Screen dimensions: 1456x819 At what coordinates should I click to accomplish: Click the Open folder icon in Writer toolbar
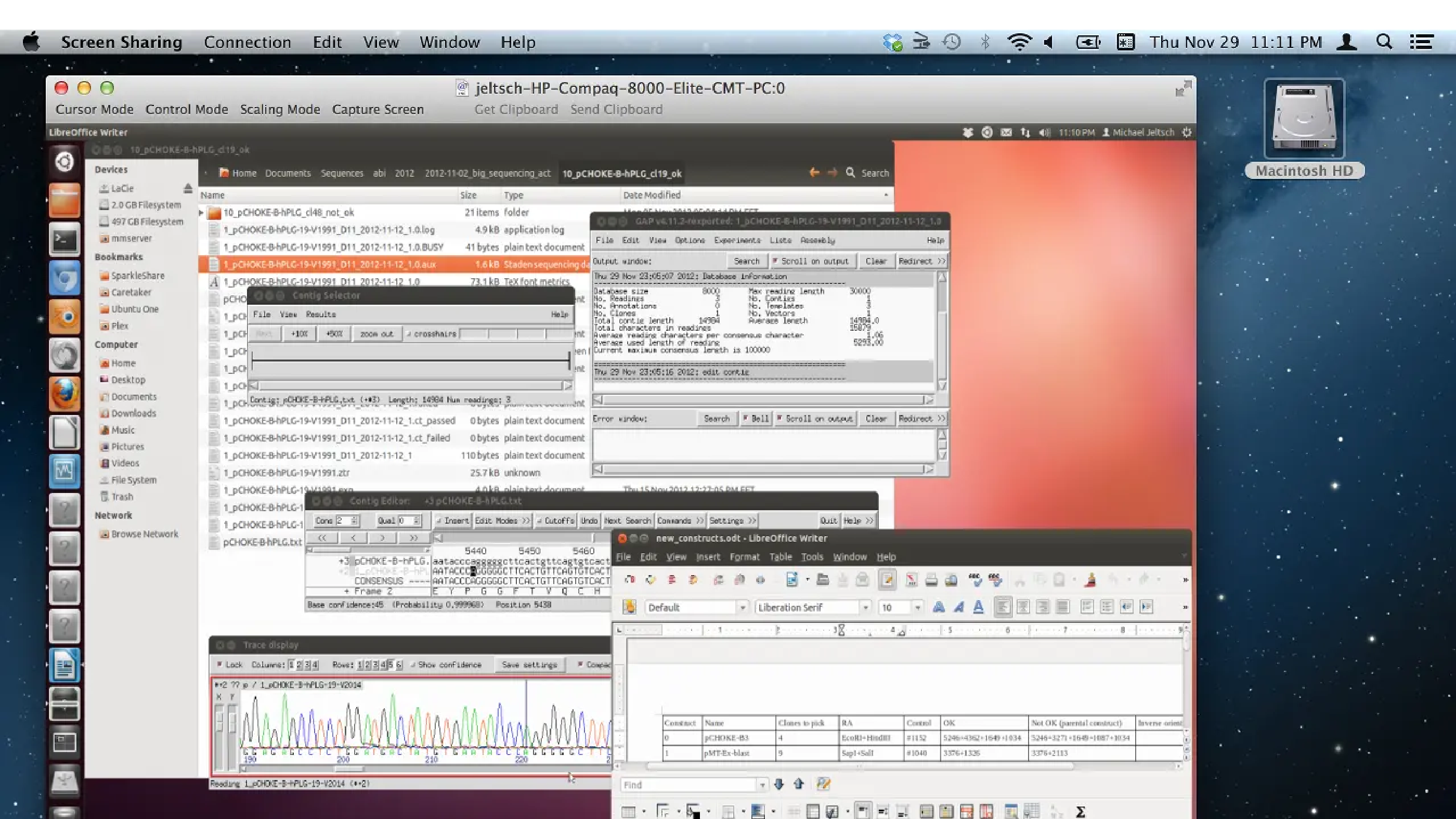(x=823, y=579)
